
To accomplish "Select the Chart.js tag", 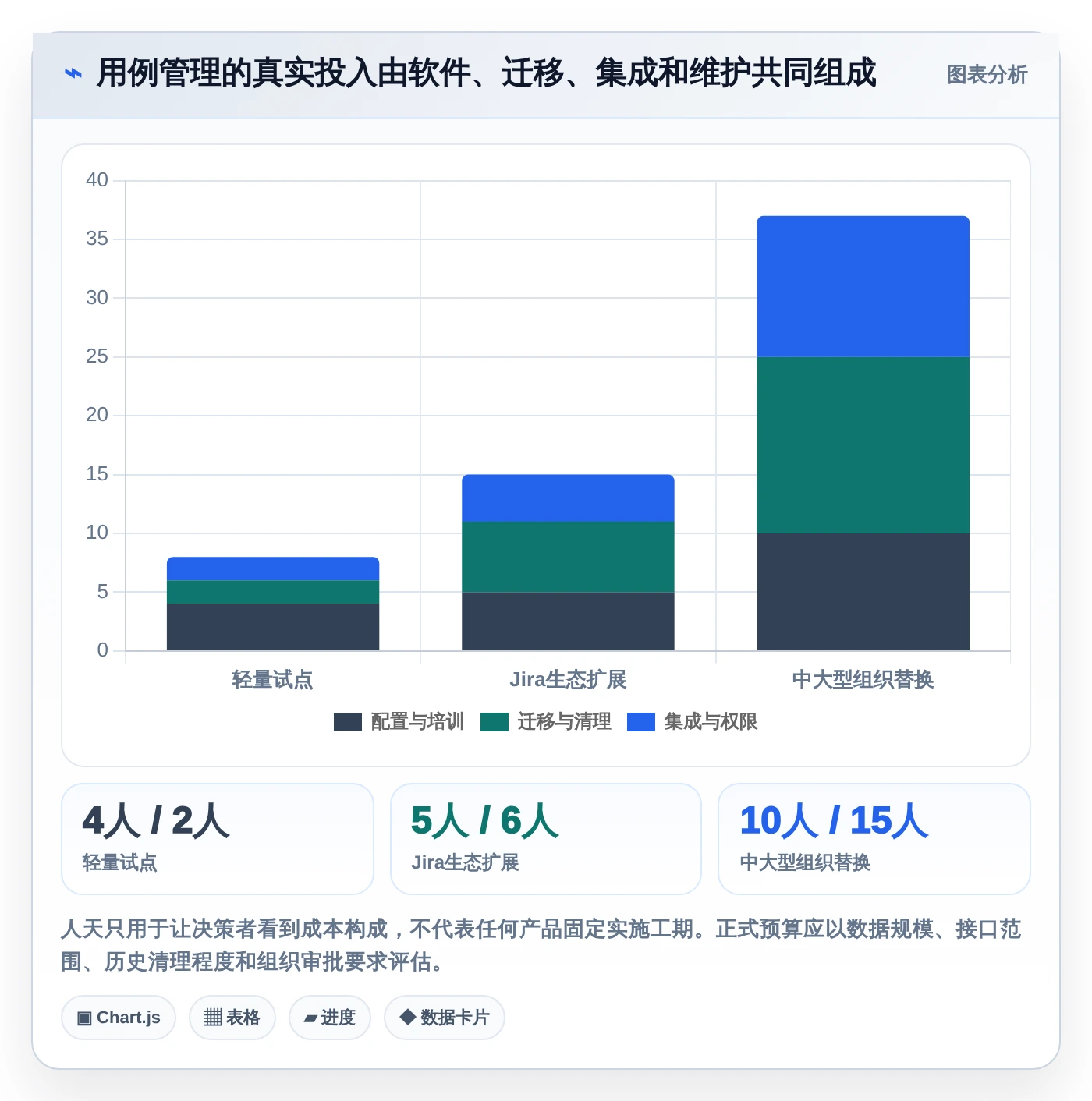I will 119,1018.
